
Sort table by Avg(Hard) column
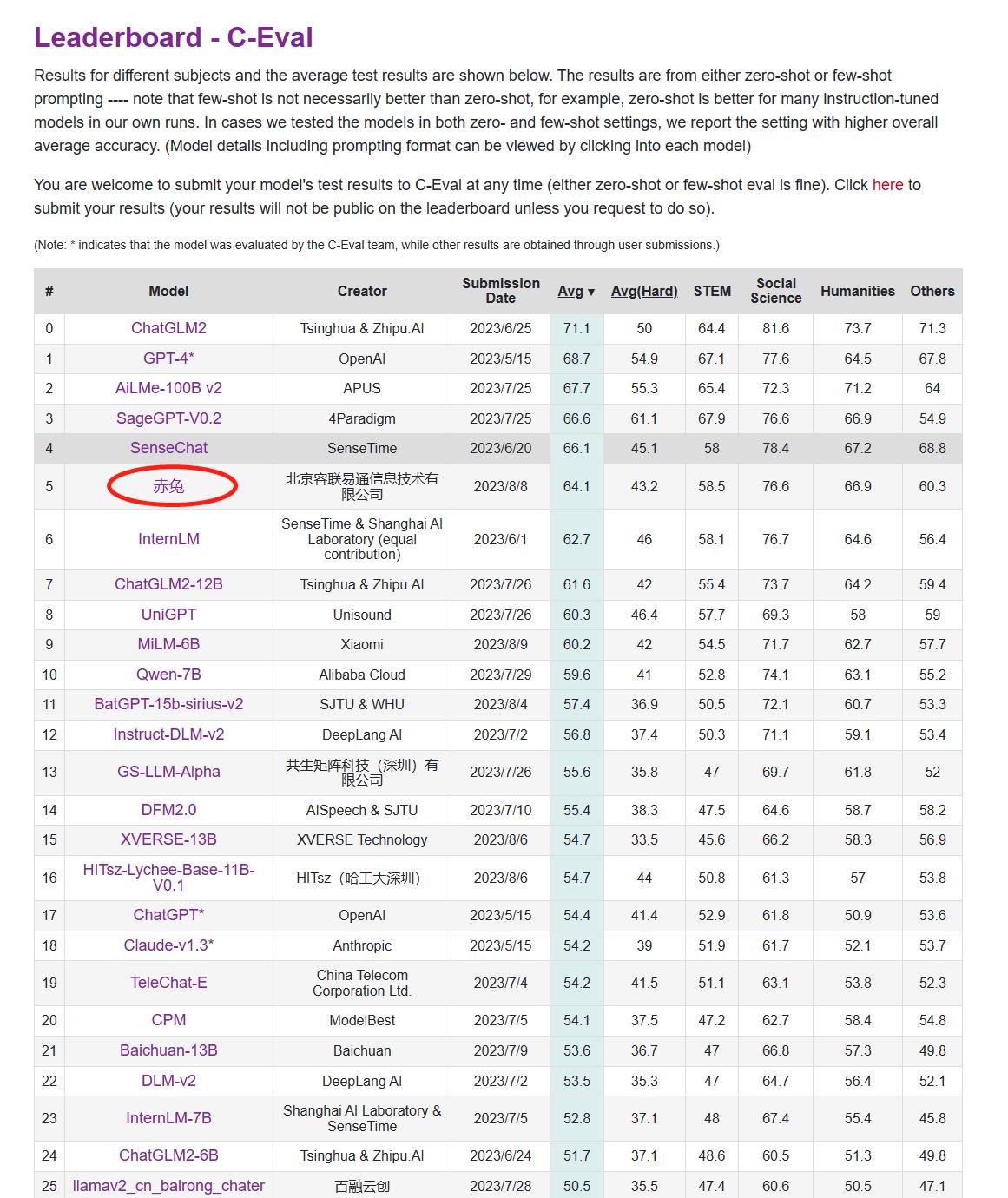[x=643, y=291]
